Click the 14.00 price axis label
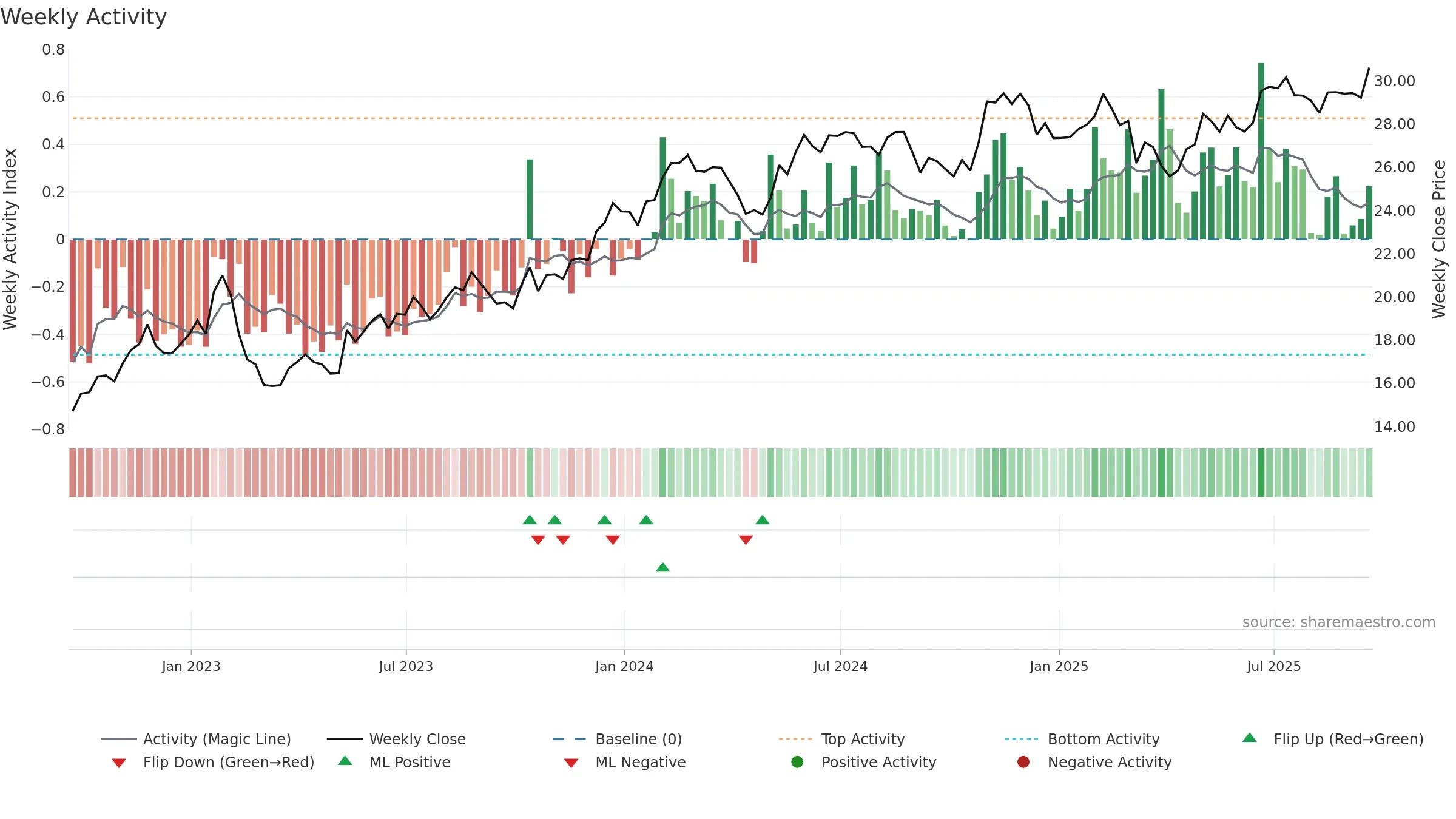Image resolution: width=1456 pixels, height=819 pixels. pyautogui.click(x=1394, y=426)
